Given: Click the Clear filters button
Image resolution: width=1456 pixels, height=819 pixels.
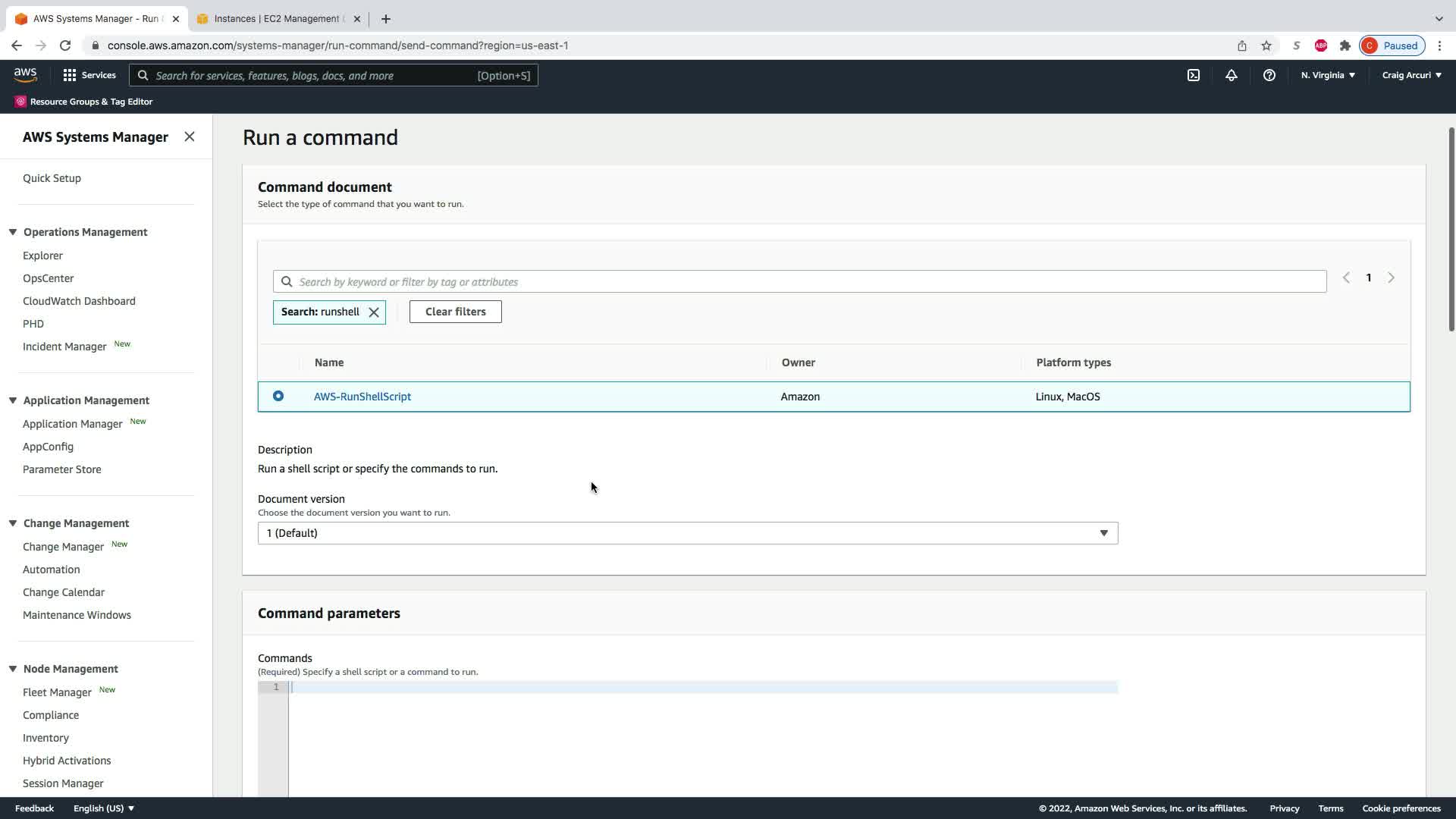Looking at the screenshot, I should [455, 312].
